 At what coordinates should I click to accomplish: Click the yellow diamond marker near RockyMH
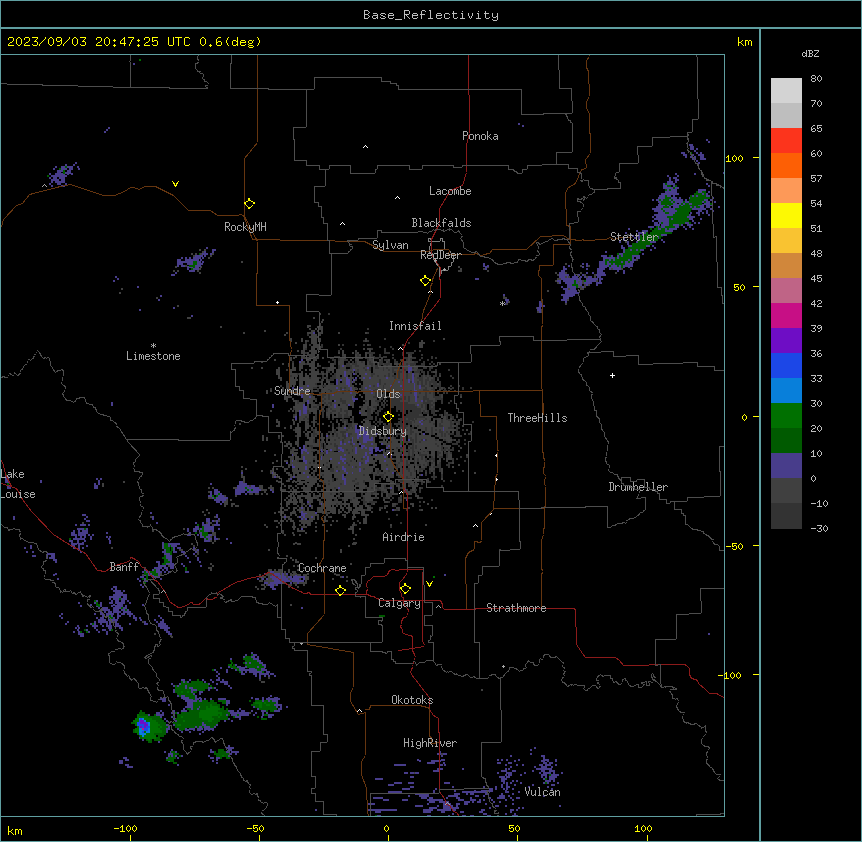(250, 203)
